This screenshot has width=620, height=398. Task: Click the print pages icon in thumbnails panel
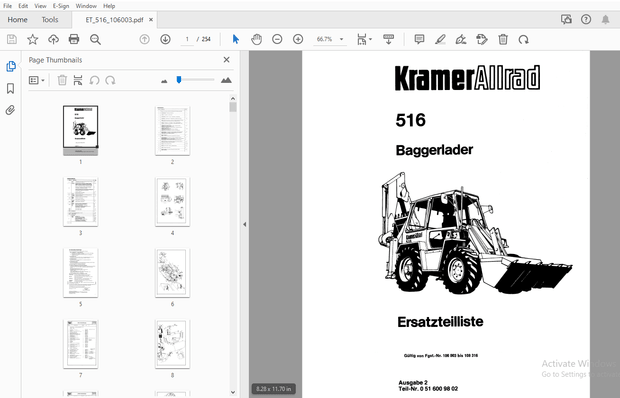pyautogui.click(x=78, y=80)
